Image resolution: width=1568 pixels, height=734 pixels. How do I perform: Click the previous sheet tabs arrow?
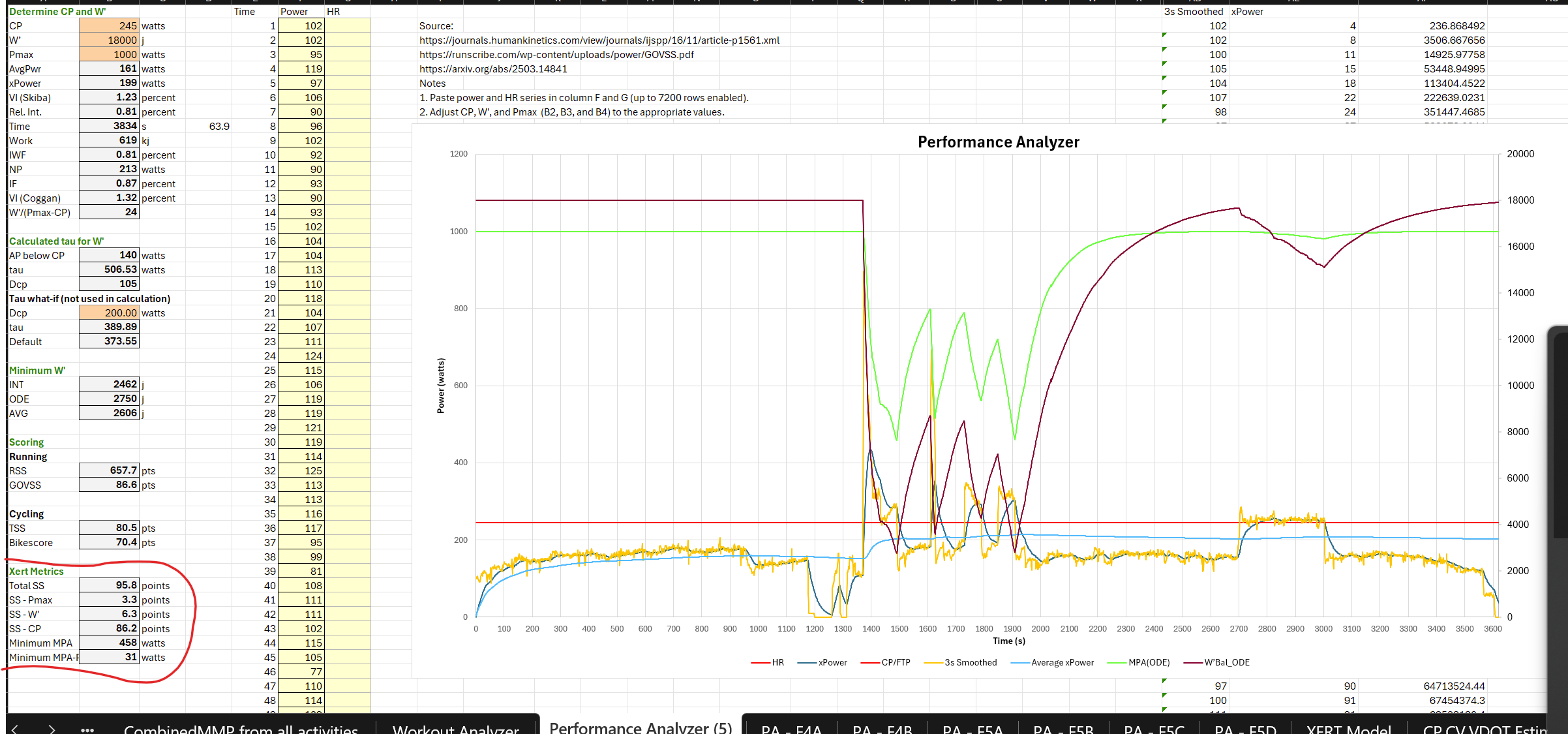16,728
